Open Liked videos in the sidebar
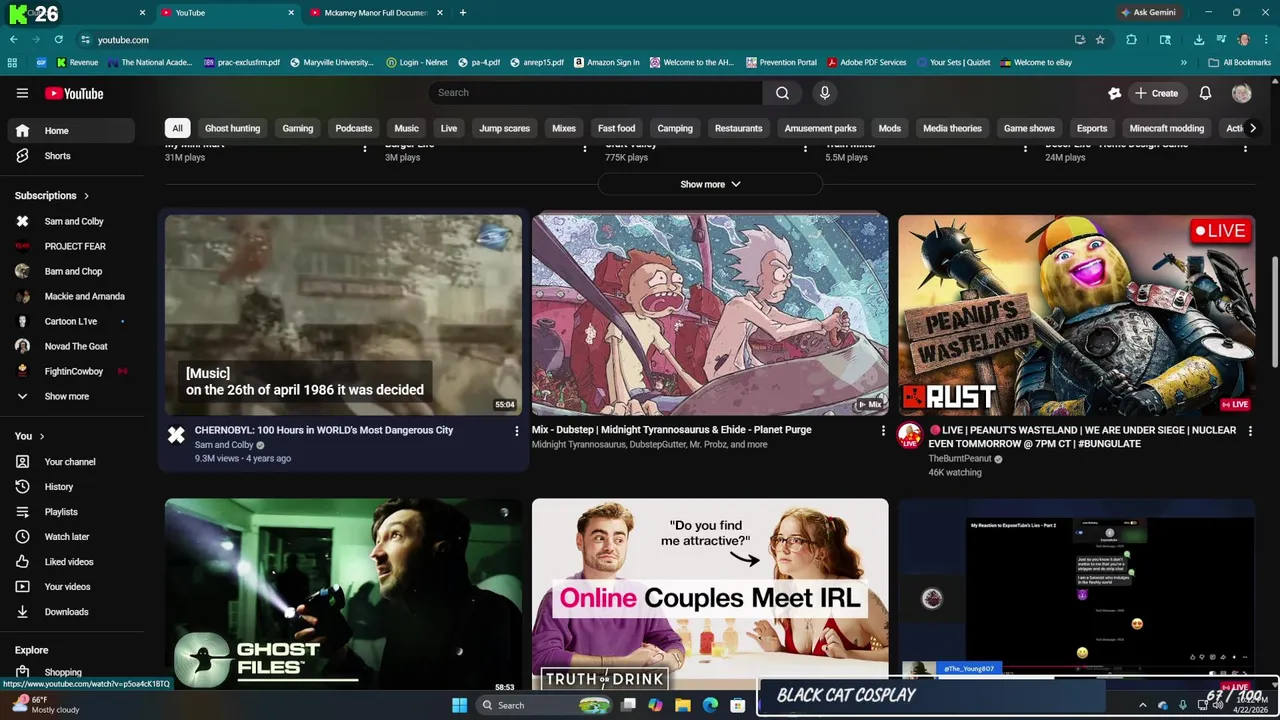 [71, 562]
